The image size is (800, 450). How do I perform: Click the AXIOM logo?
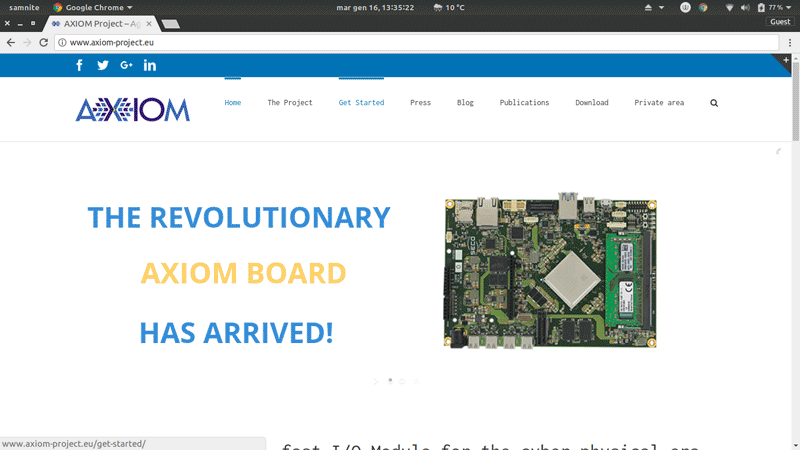click(133, 110)
